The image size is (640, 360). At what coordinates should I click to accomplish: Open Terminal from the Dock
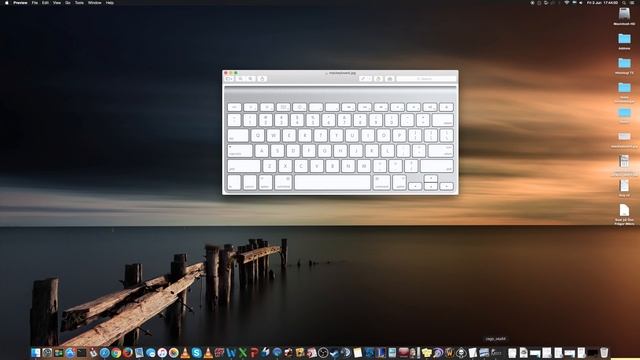(82, 352)
